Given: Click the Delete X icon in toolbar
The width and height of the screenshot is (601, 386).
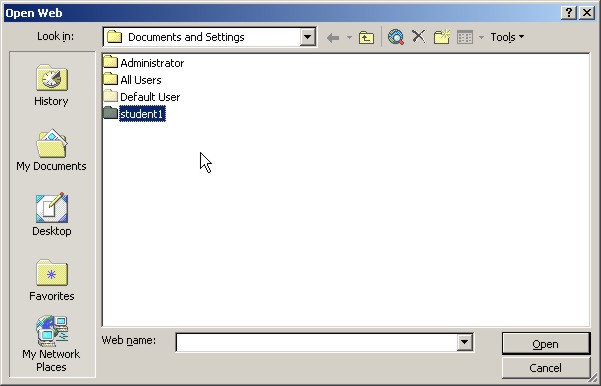Looking at the screenshot, I should tap(419, 37).
